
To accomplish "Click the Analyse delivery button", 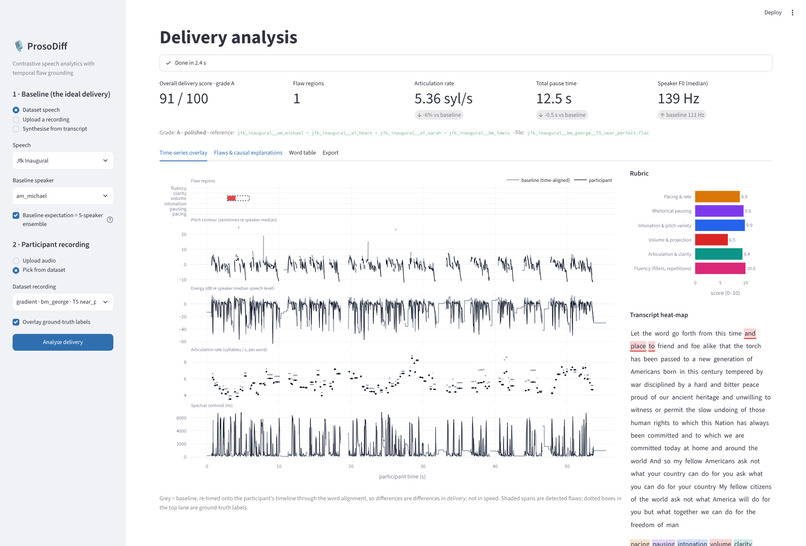I will pos(63,342).
